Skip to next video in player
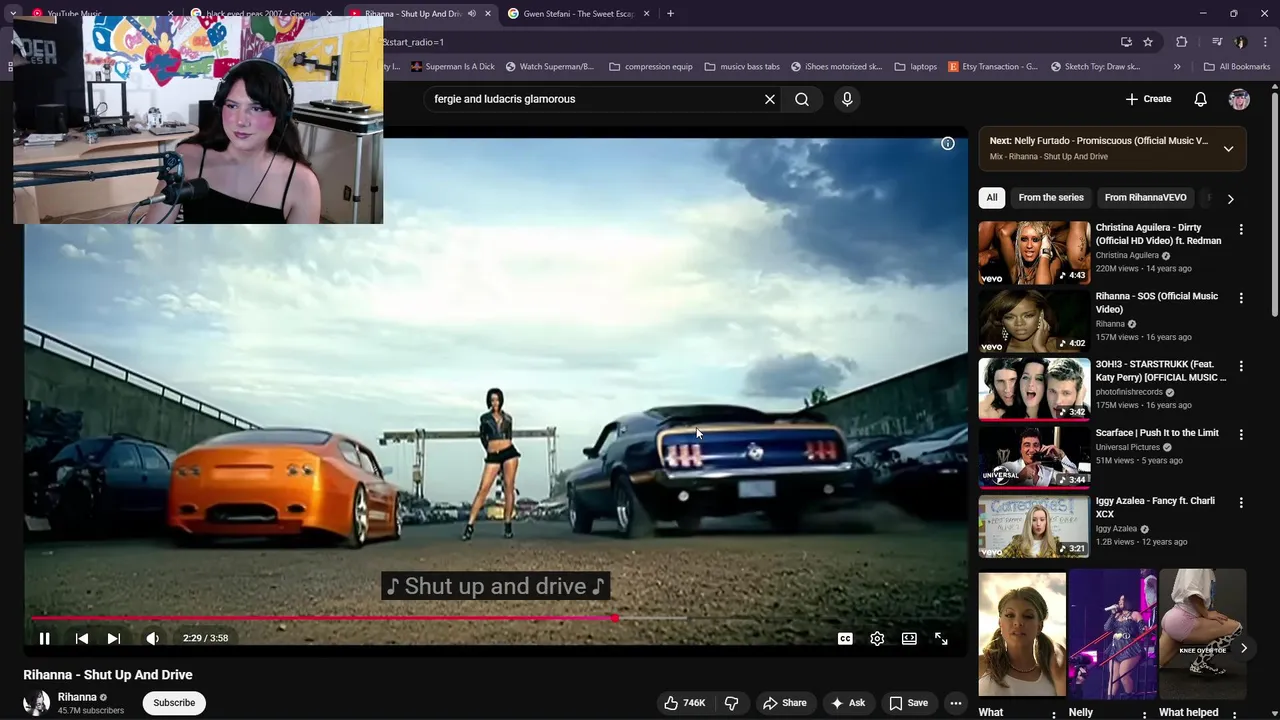Image resolution: width=1280 pixels, height=720 pixels. click(x=114, y=638)
